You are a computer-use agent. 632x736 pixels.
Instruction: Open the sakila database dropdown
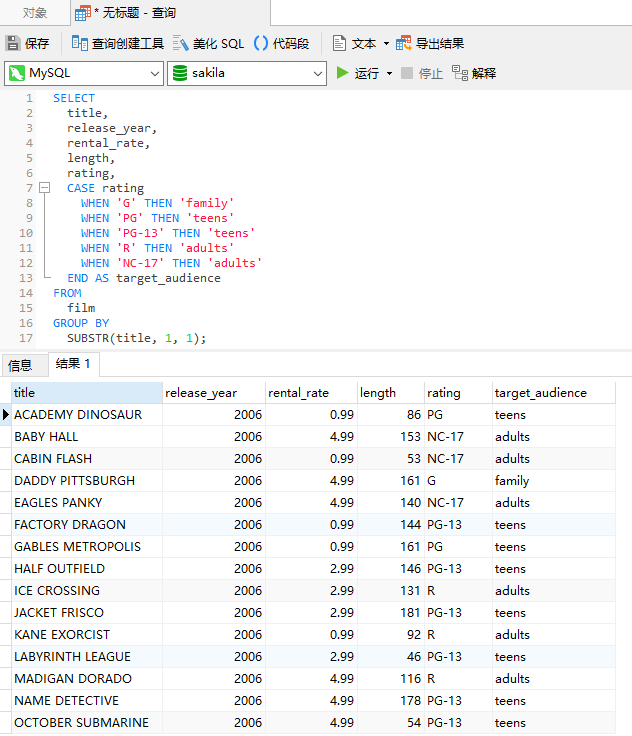[x=247, y=73]
